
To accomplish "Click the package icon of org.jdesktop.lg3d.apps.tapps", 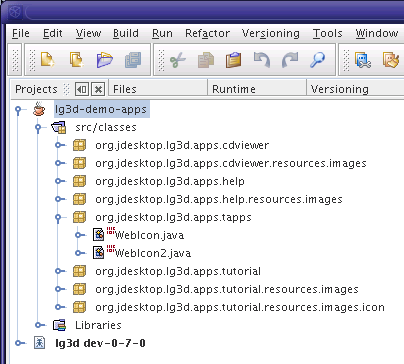I will tap(79, 217).
